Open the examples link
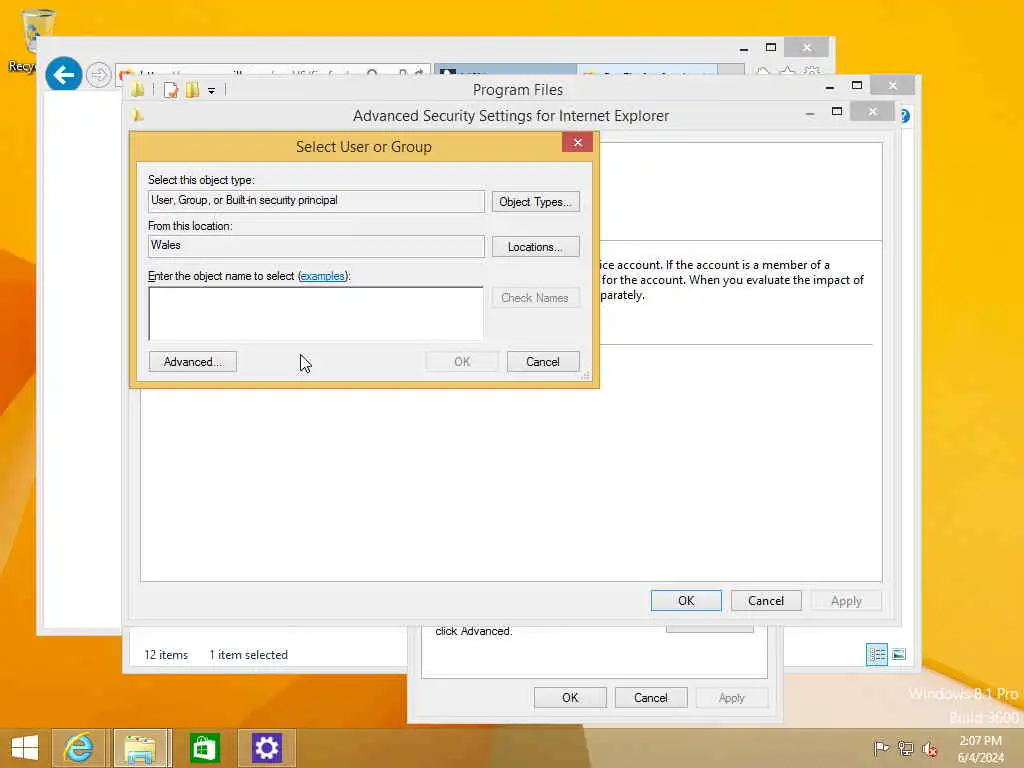Screen dimensions: 1024x768 [x=322, y=276]
